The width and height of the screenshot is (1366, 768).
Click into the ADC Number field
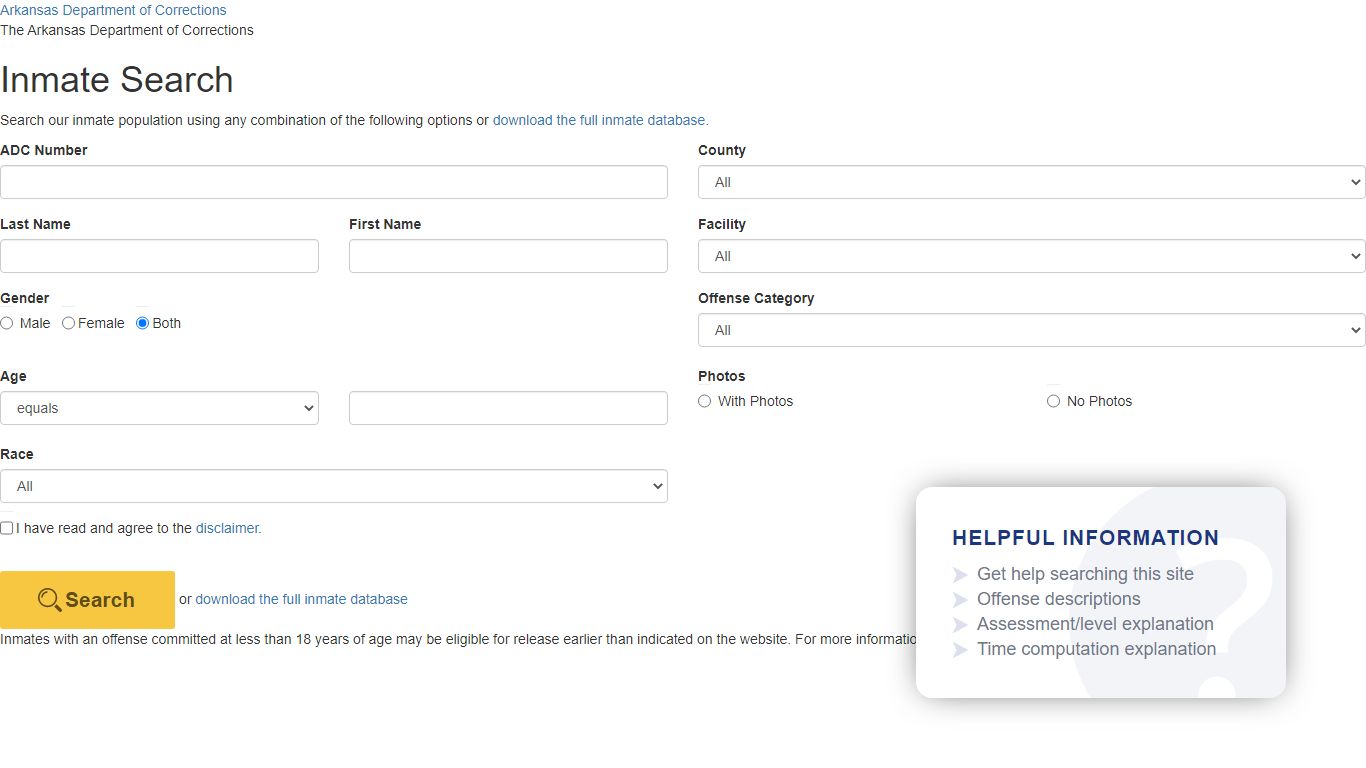coord(333,182)
